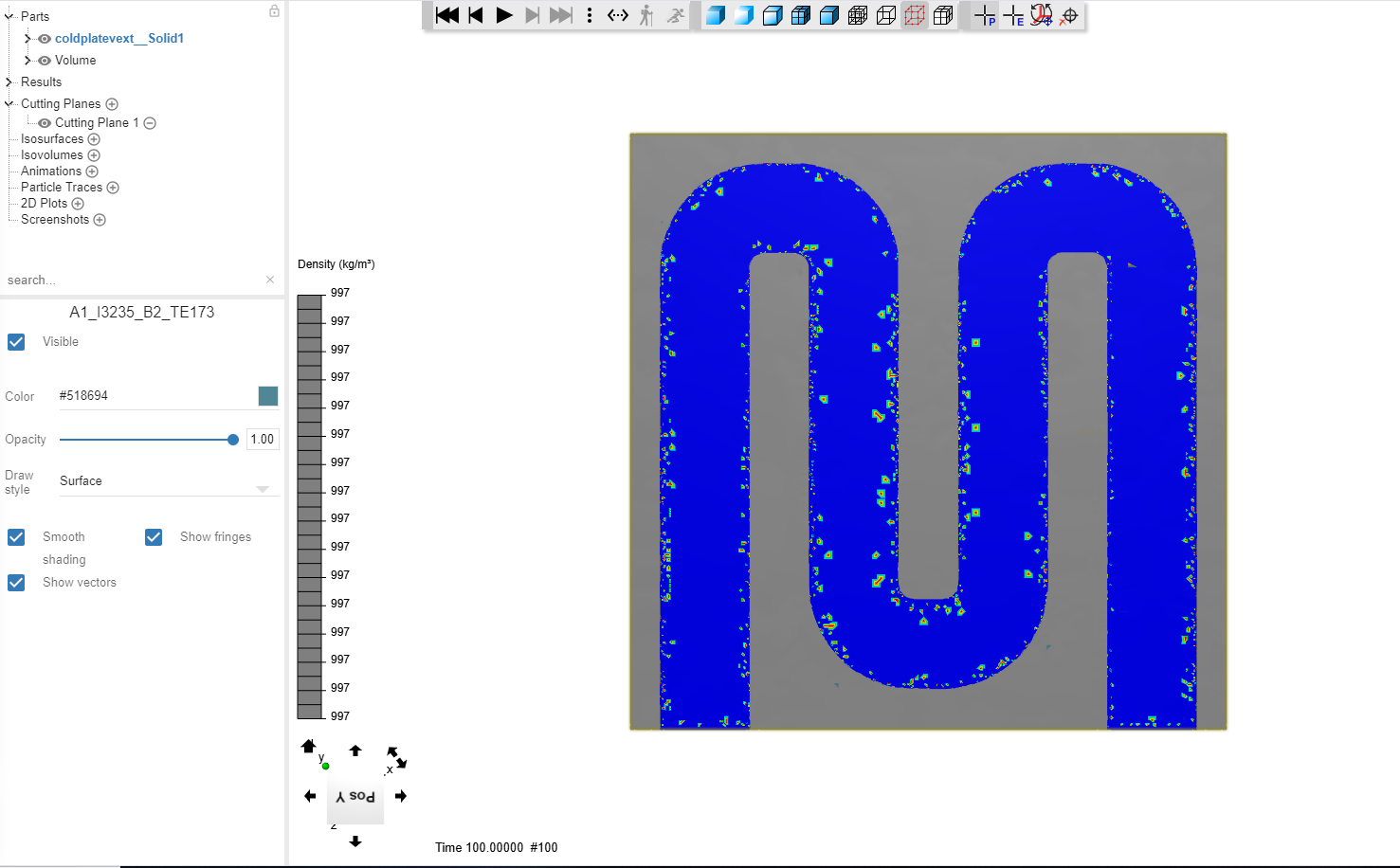Viewport: 1400px width, 868px height.
Task: Toggle visibility eye of coldplatevext__Solid1
Action: point(45,39)
